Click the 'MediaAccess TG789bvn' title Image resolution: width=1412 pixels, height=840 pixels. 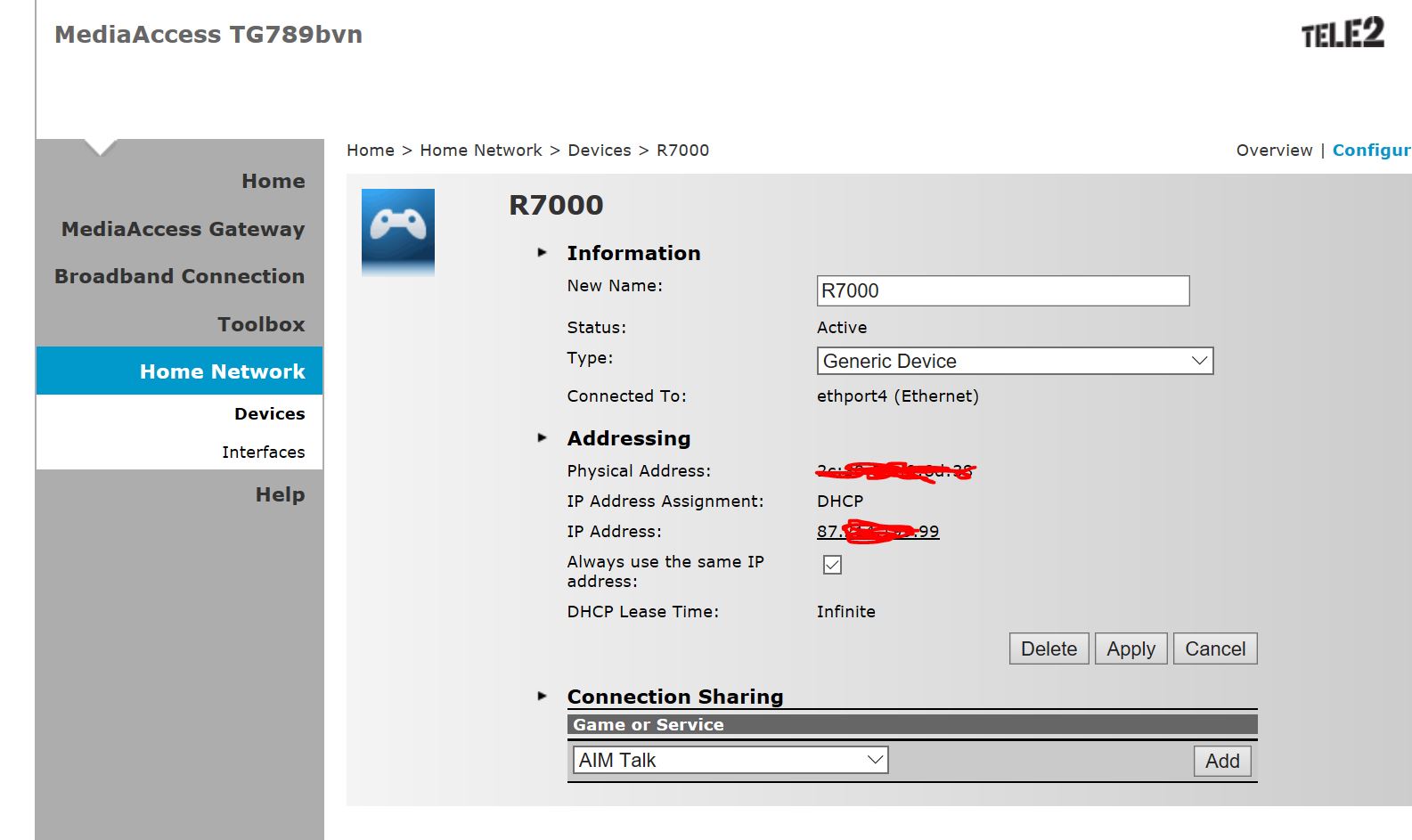pyautogui.click(x=208, y=35)
